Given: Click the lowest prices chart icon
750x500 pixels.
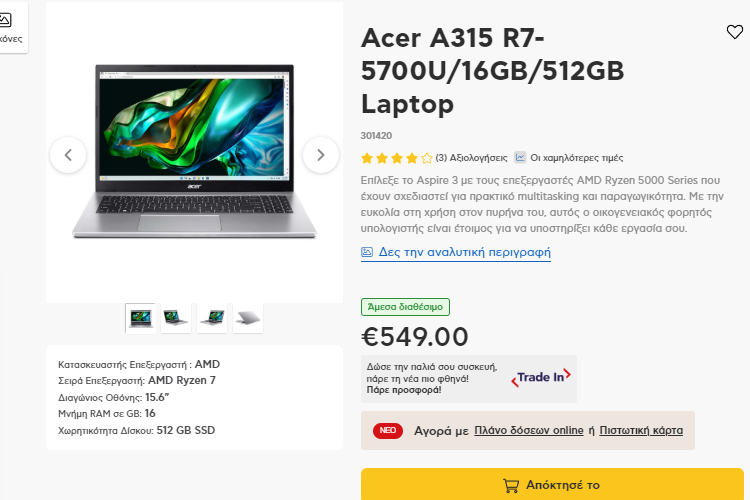Looking at the screenshot, I should pos(520,157).
